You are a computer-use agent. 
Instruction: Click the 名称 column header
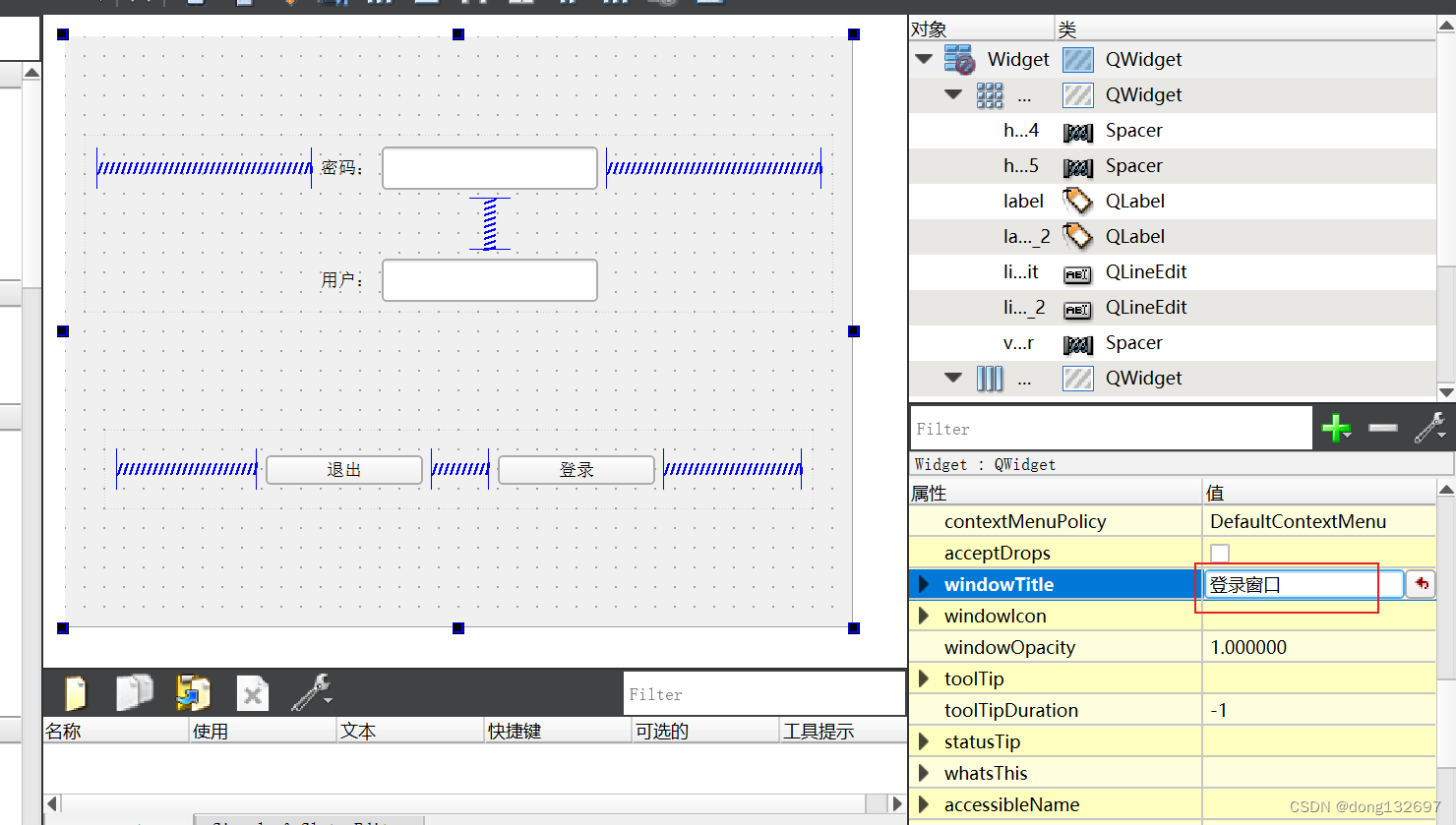click(x=116, y=731)
